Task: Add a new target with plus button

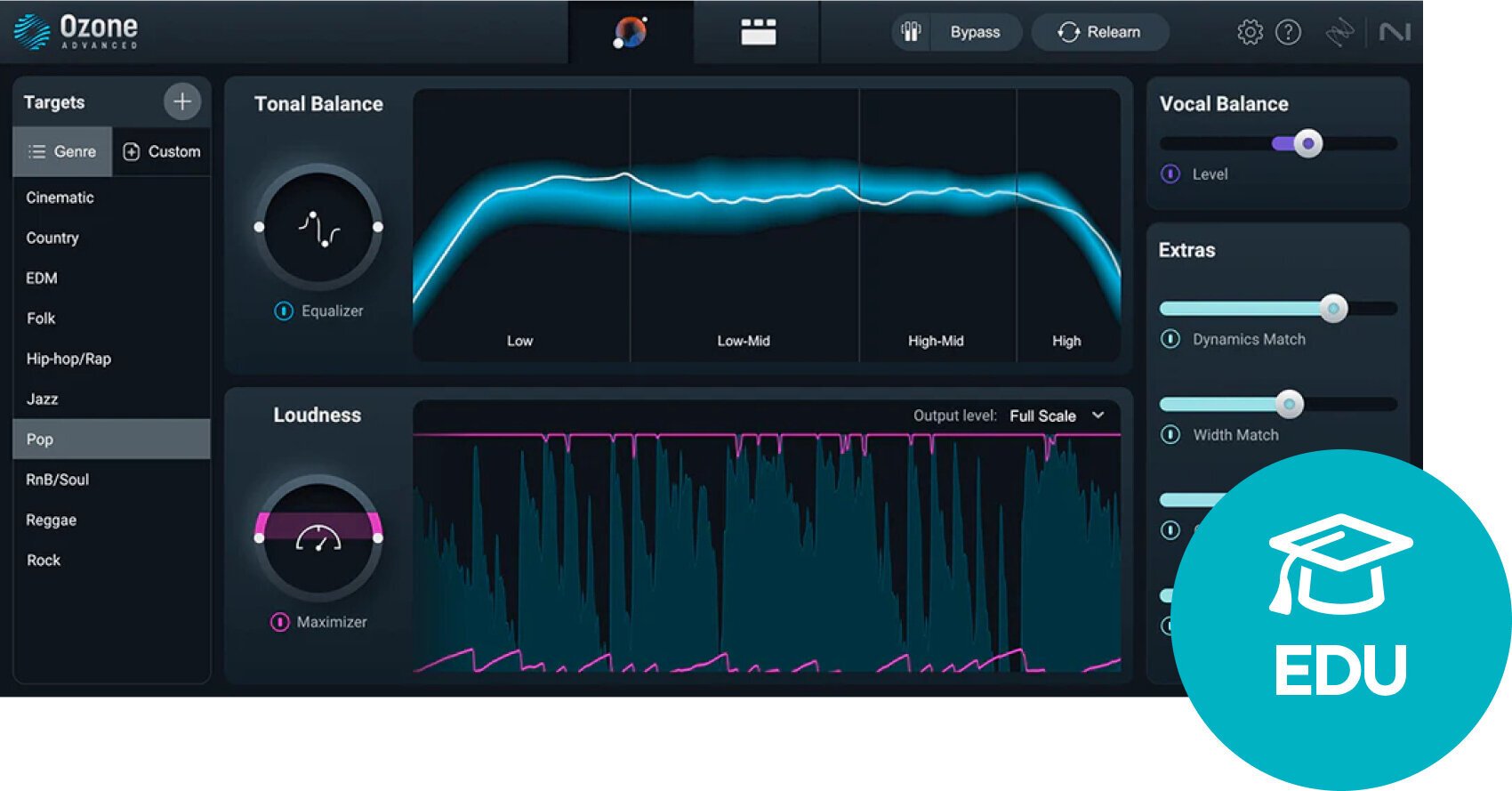Action: 182,101
